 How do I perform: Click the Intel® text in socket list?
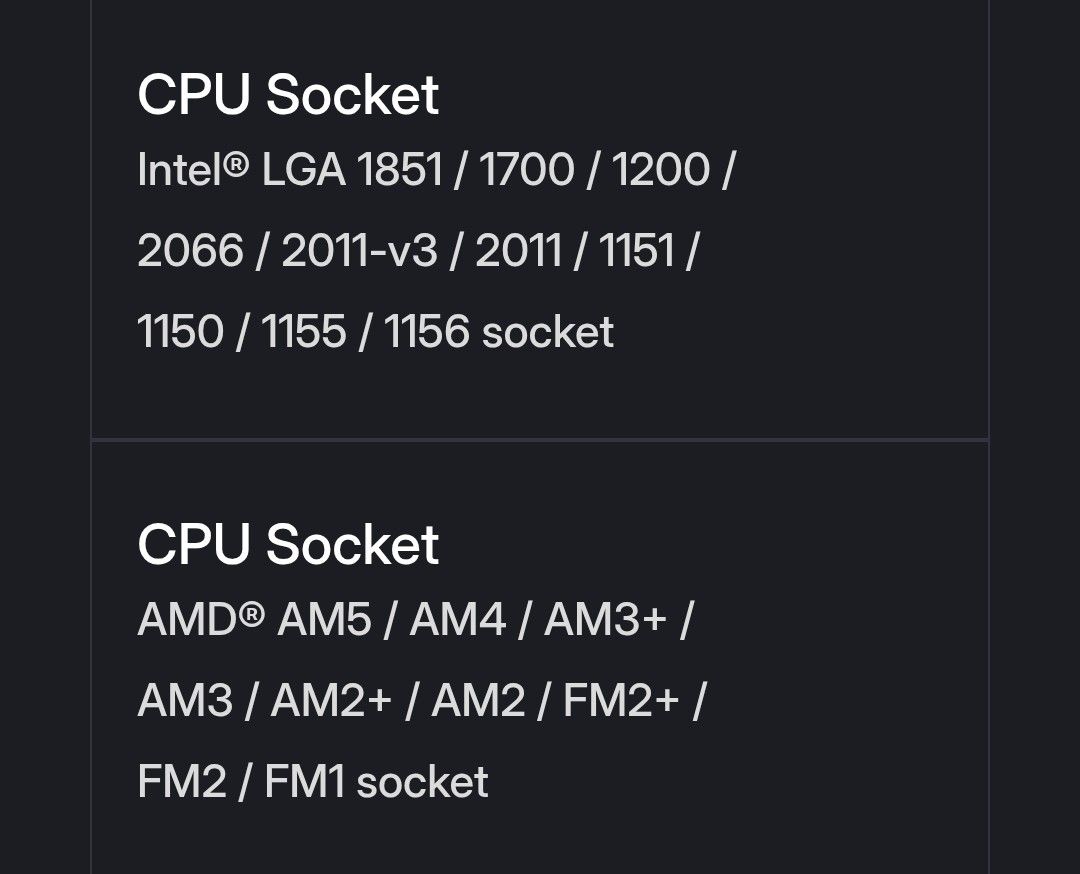tap(193, 169)
